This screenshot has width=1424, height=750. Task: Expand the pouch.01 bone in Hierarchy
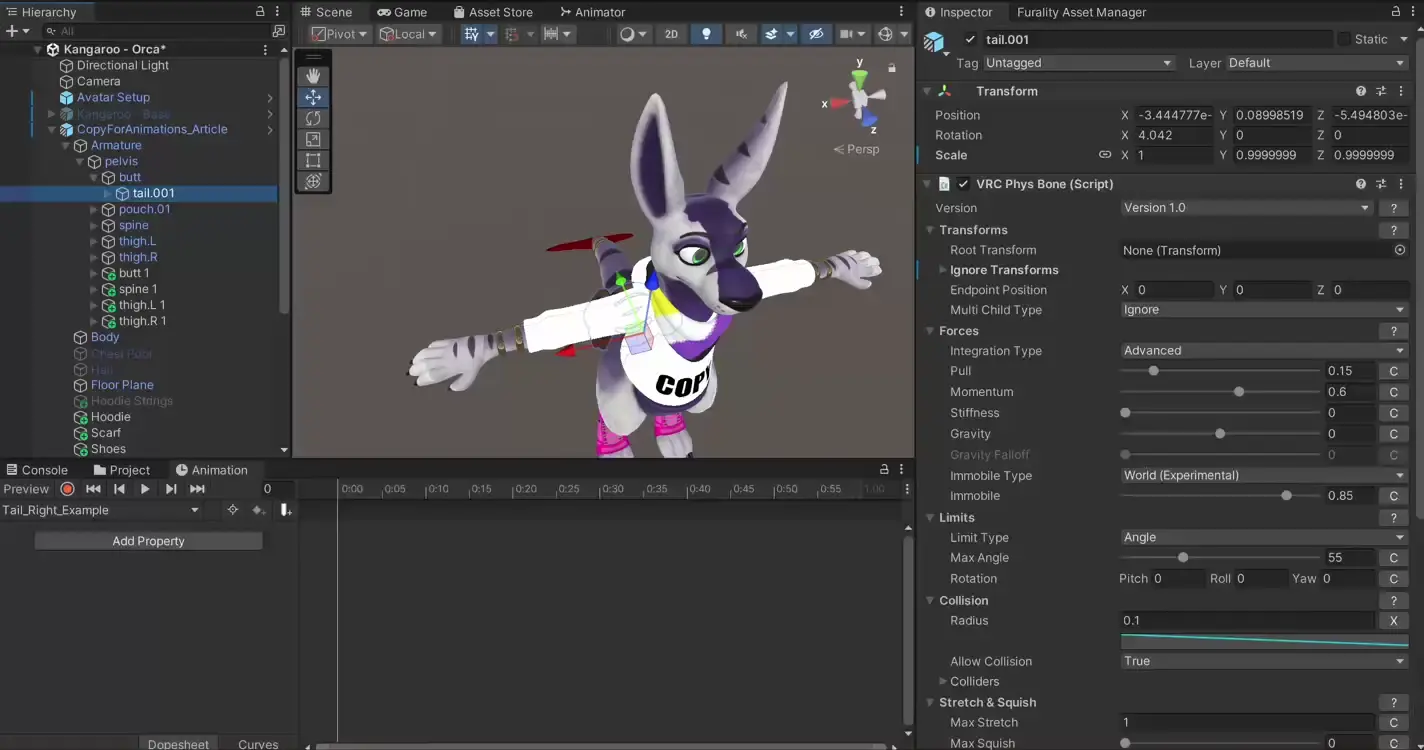pyautogui.click(x=94, y=210)
